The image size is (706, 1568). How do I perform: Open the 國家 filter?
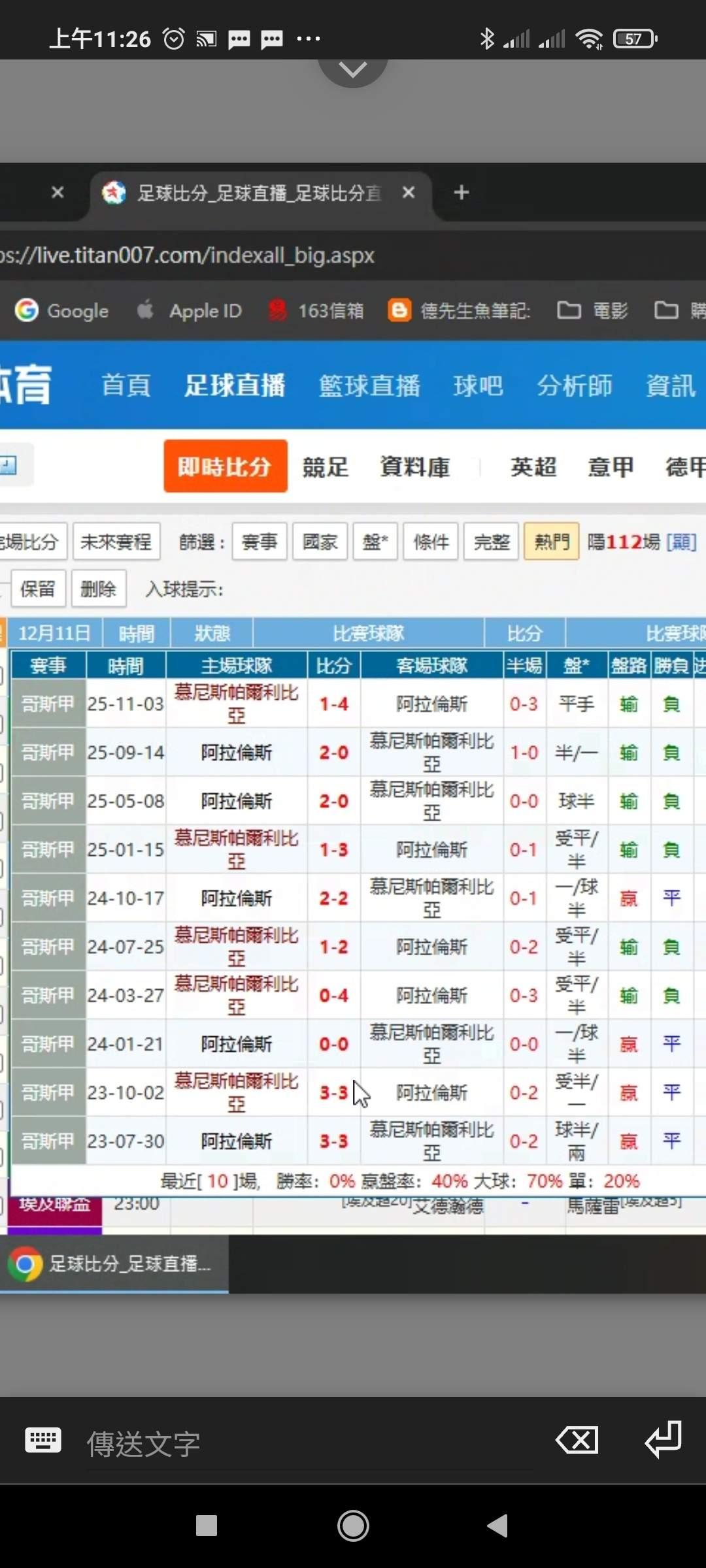click(320, 542)
